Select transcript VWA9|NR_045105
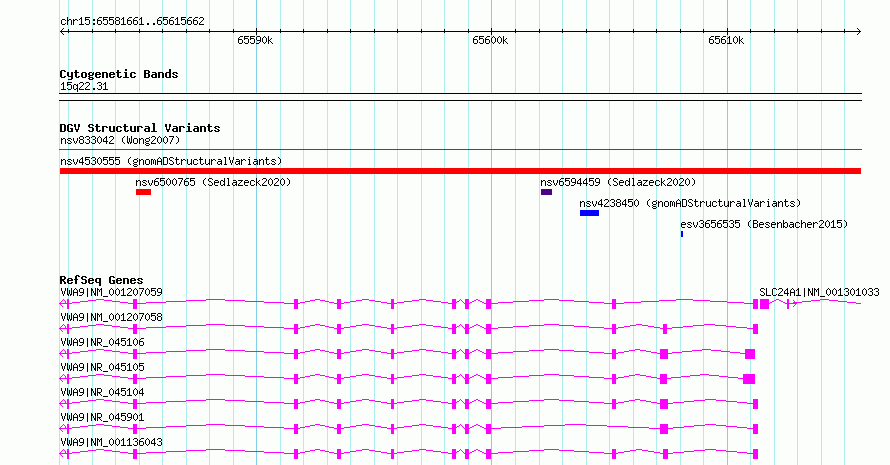 pos(102,367)
